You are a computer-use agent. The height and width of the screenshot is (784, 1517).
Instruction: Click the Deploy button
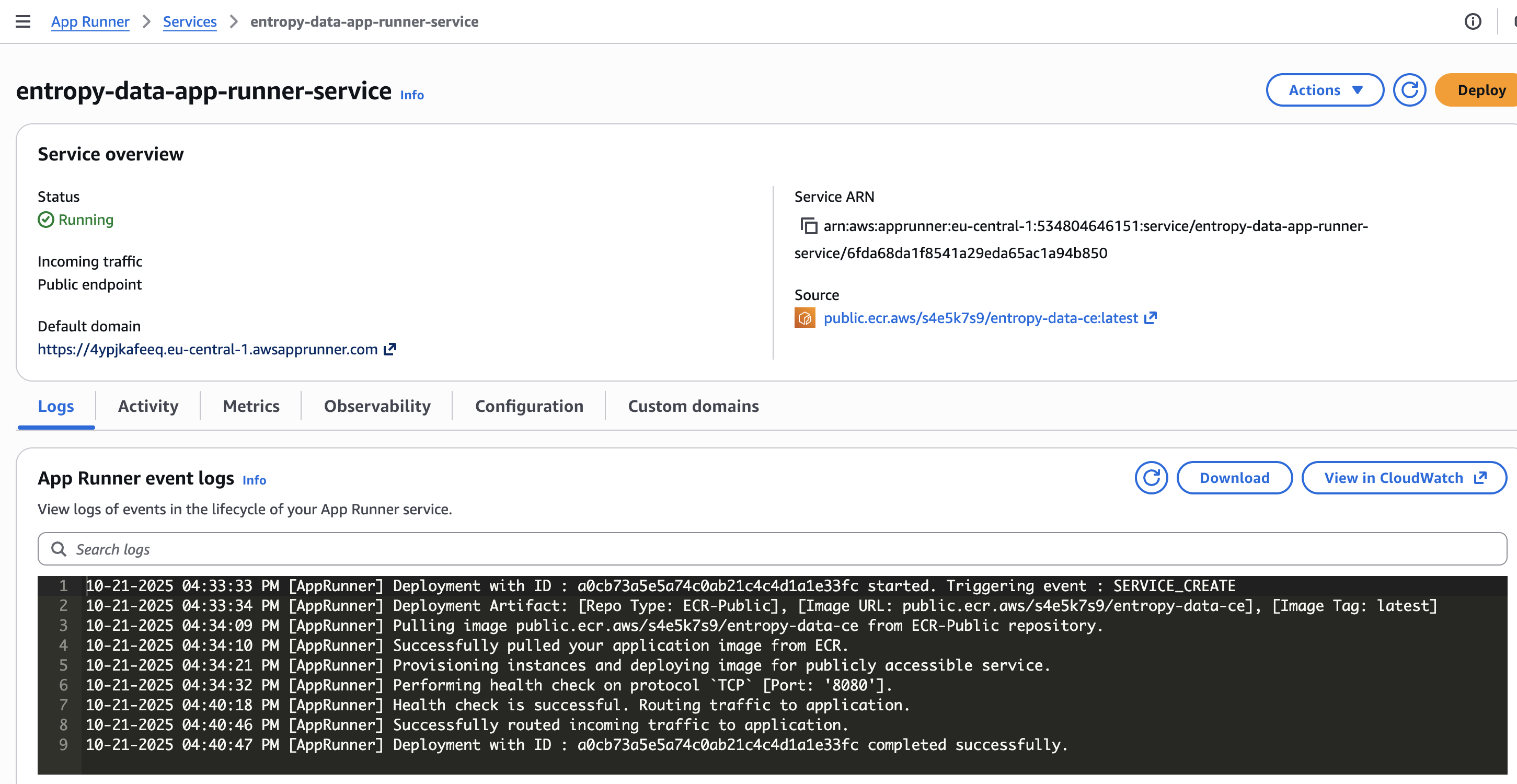1481,89
